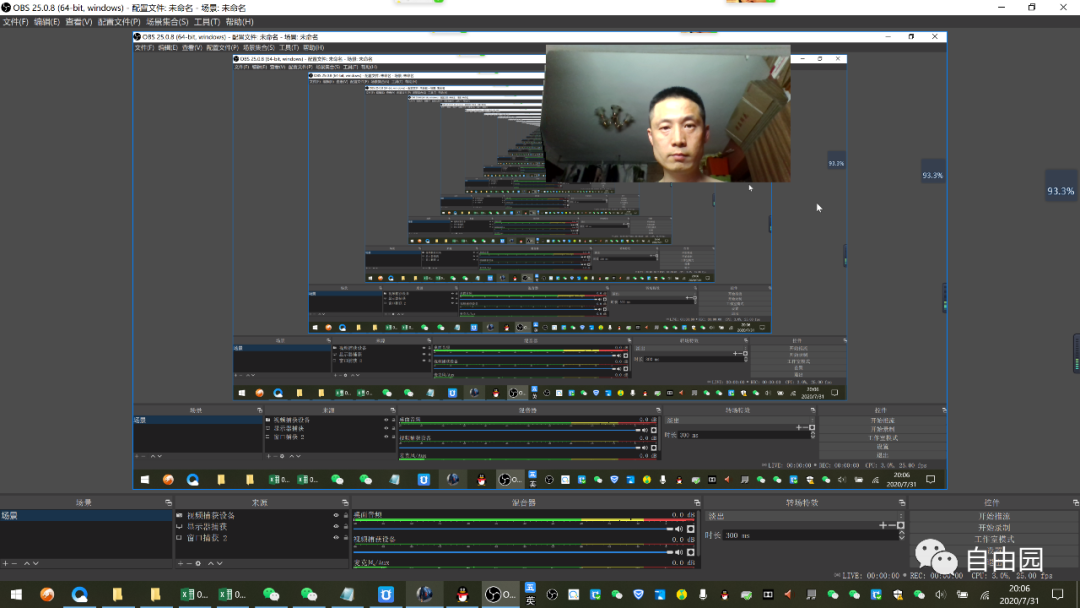Viewport: 1080px width, 608px height.
Task: Click the CPU: 3.0%, 25.00 fps status
Action: pos(1012,576)
